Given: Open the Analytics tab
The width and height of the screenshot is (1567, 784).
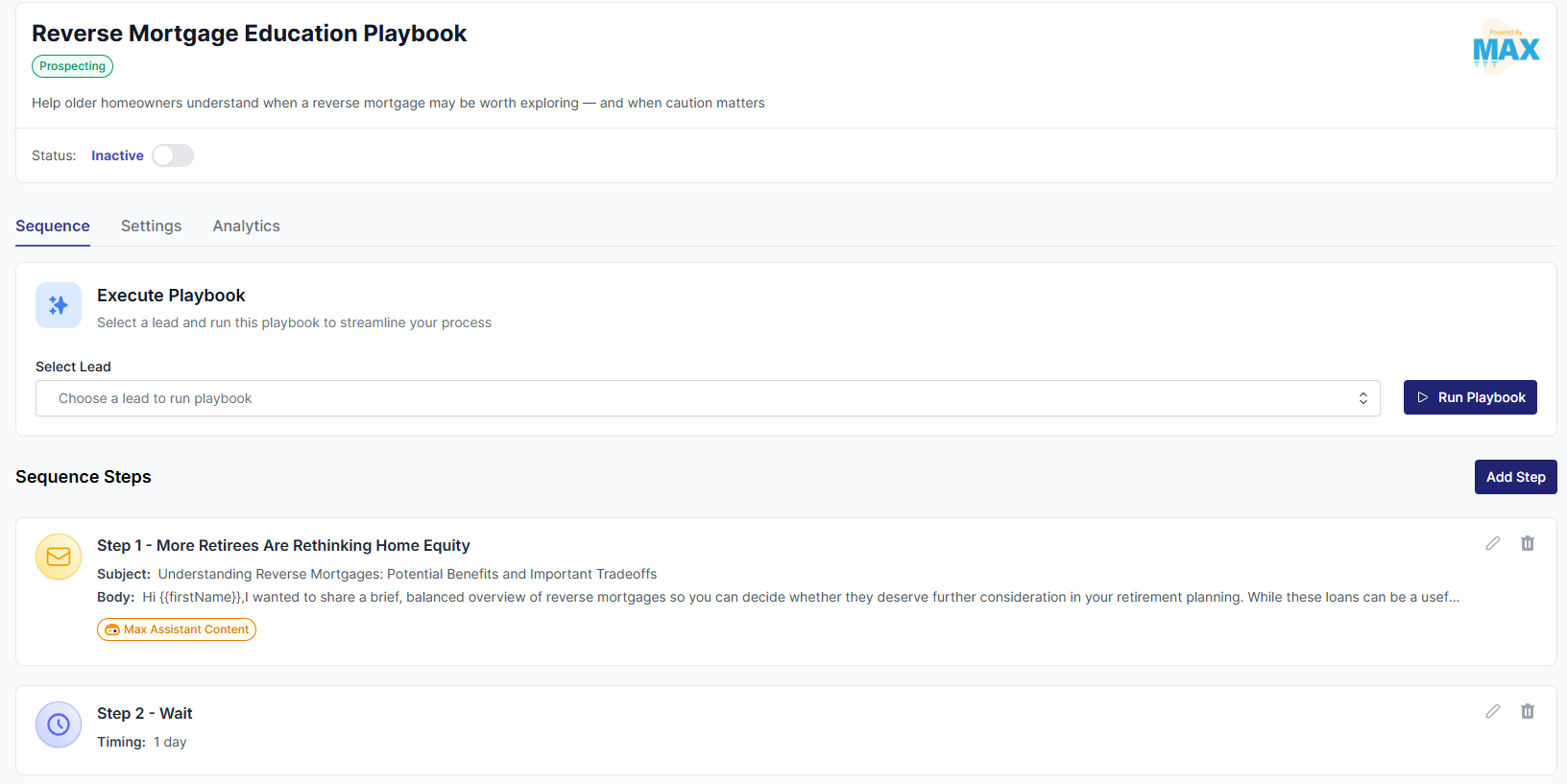Looking at the screenshot, I should click(x=247, y=226).
